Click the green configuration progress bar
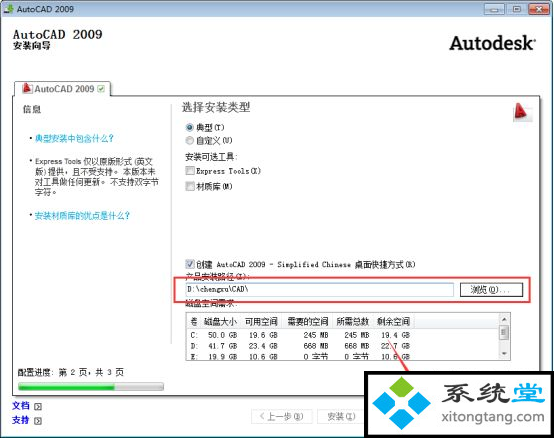The width and height of the screenshot is (554, 438). 91,387
